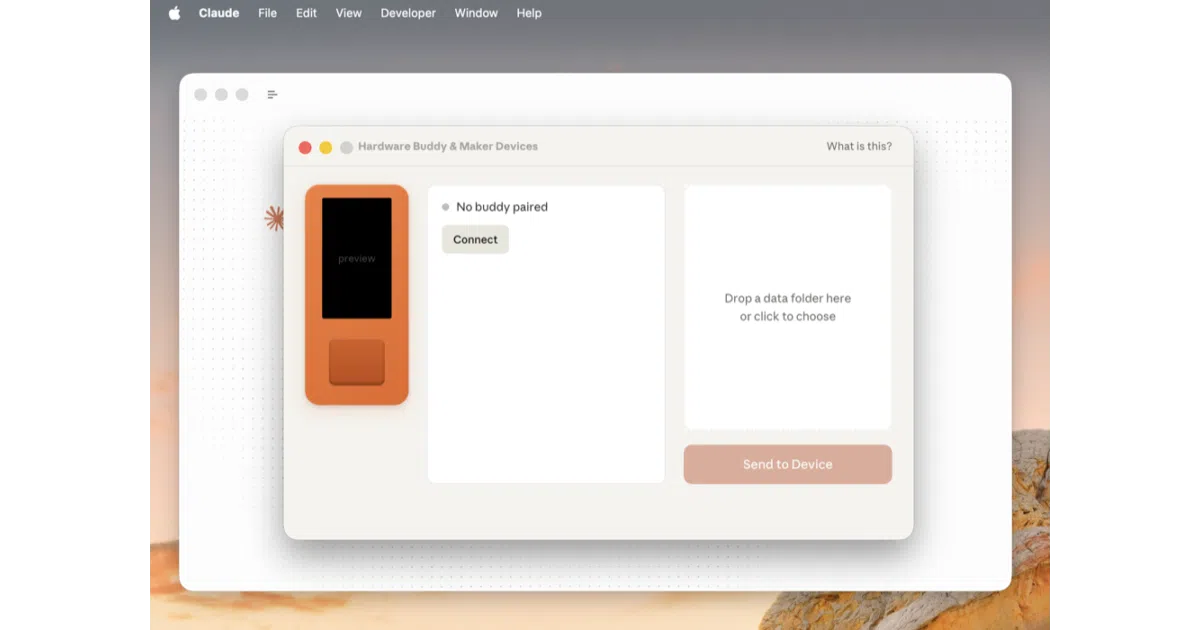Open the View menu
Screen dimensions: 1200x630
tap(349, 13)
